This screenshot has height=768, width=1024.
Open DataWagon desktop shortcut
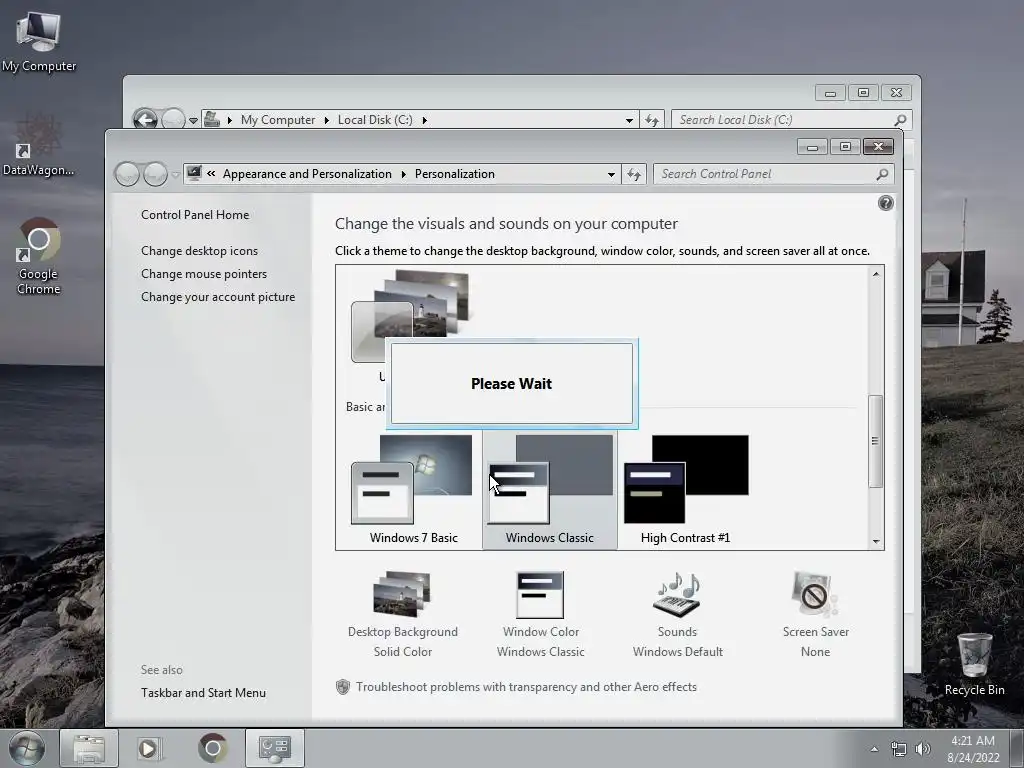click(x=38, y=146)
